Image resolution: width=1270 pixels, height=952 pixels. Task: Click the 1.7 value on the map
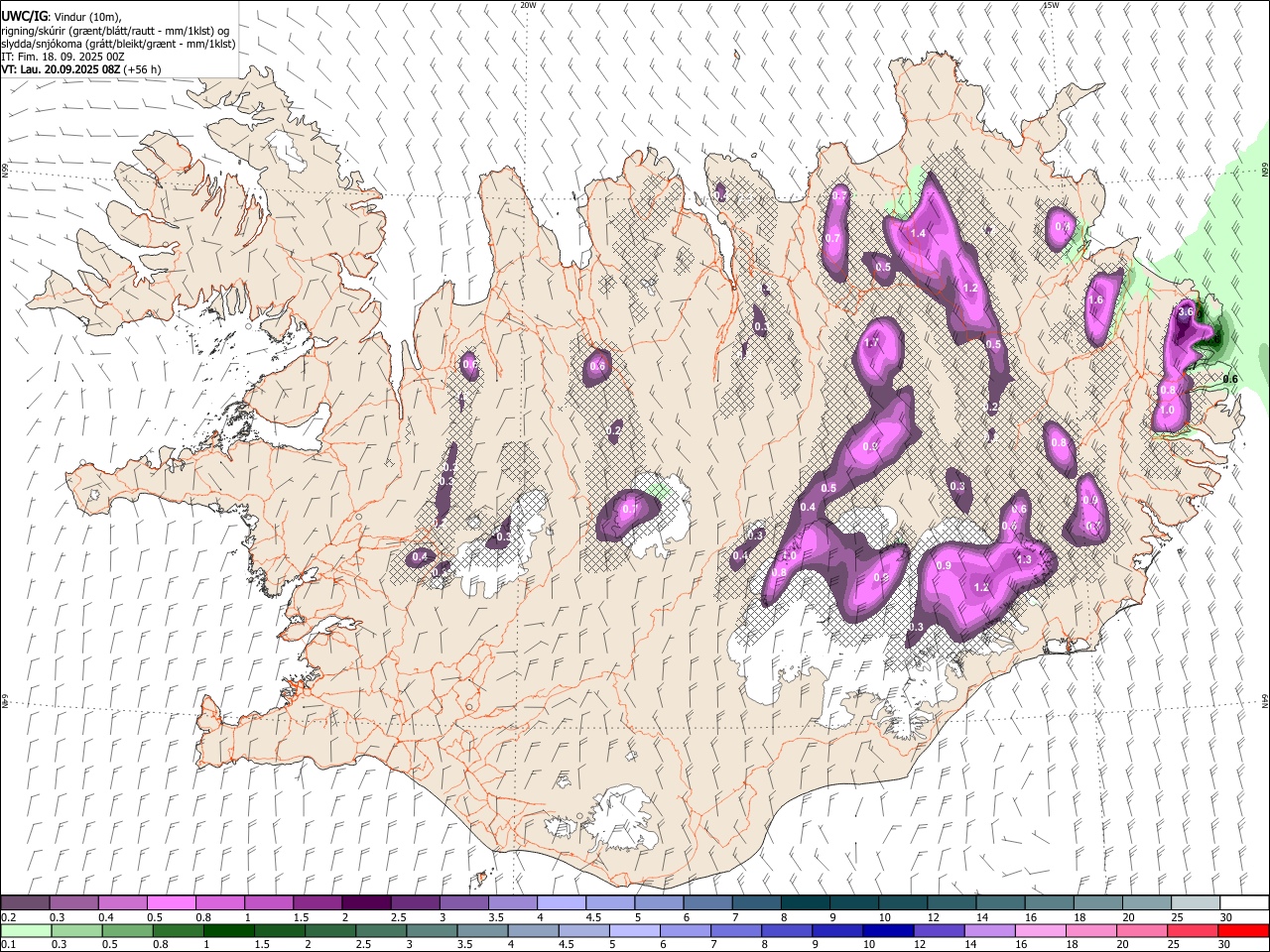point(872,343)
